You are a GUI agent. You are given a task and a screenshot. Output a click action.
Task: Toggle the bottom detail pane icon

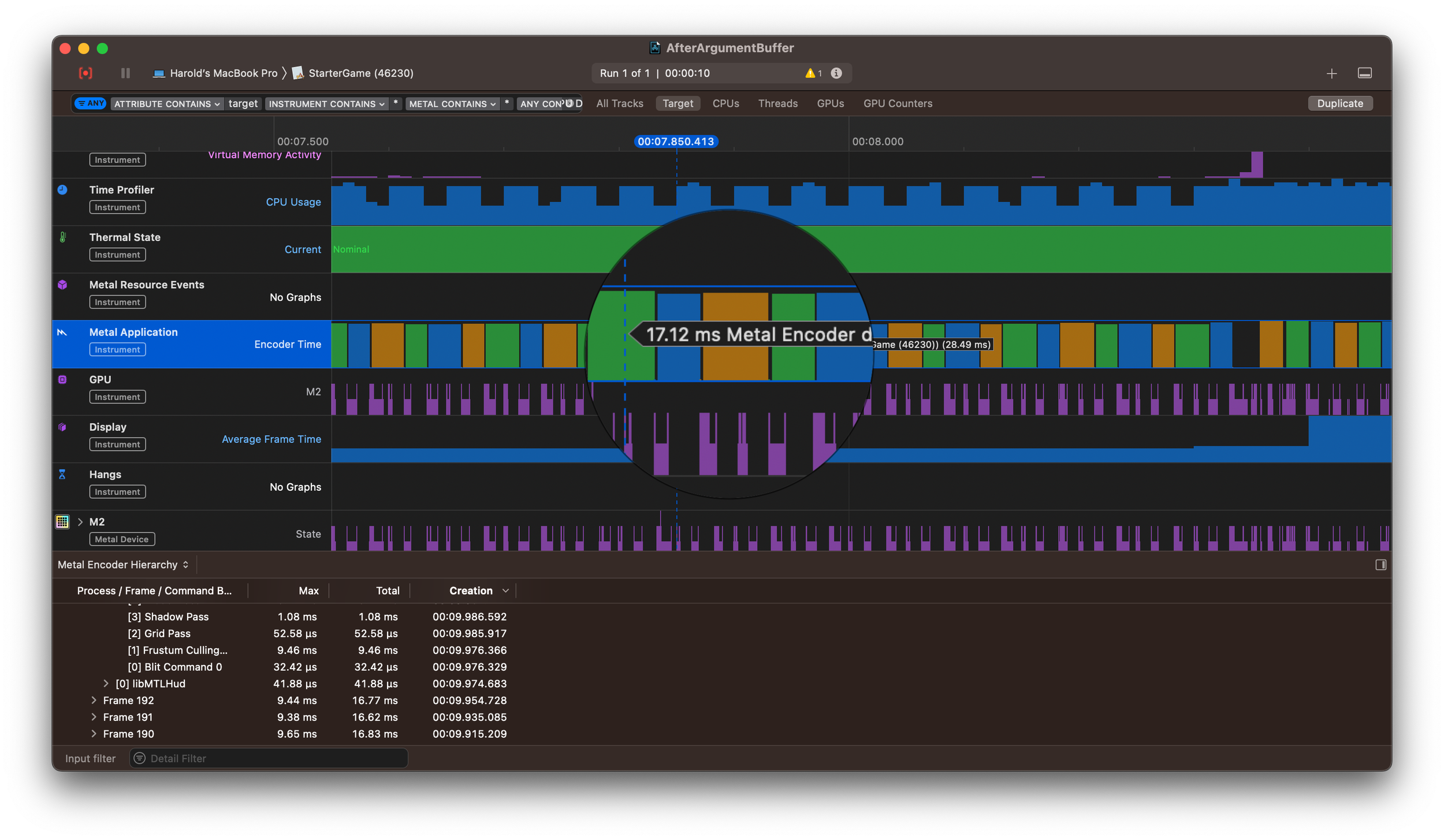pyautogui.click(x=1364, y=73)
